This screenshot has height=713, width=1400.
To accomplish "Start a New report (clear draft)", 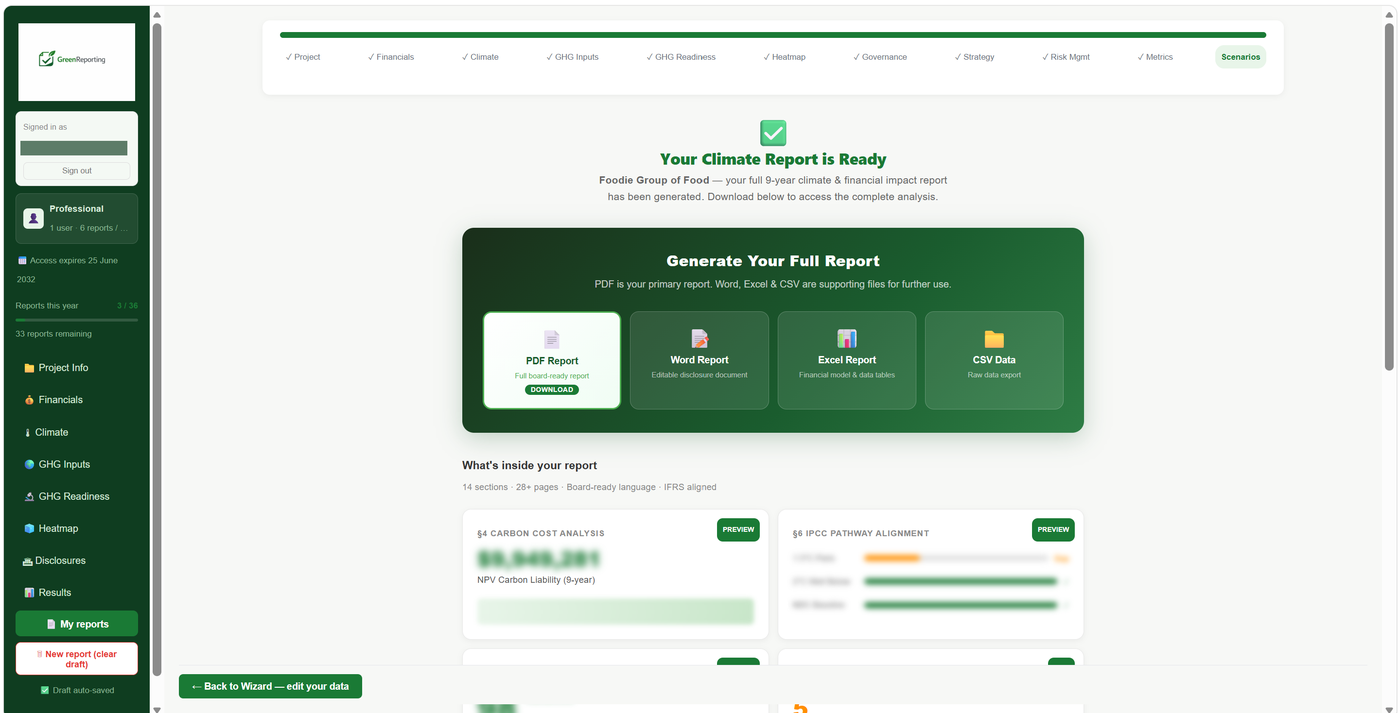I will coord(77,659).
